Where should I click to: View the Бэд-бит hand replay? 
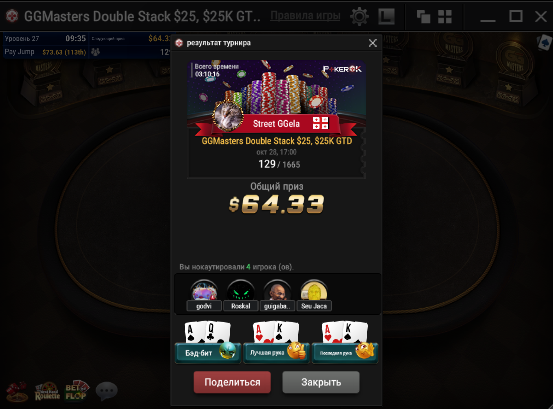208,343
